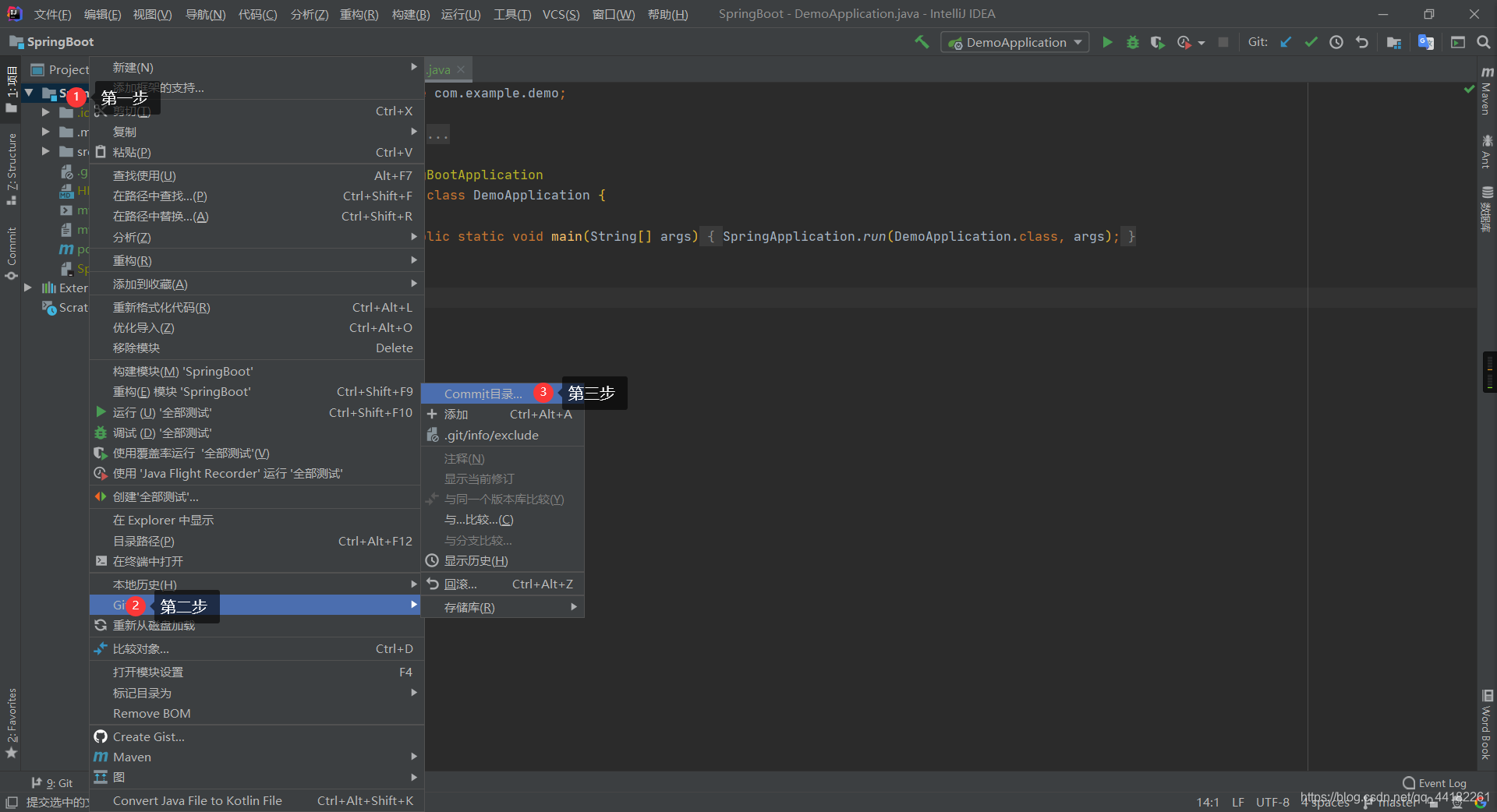Open Git show history clock icon
Image resolution: width=1497 pixels, height=812 pixels.
tap(1336, 42)
